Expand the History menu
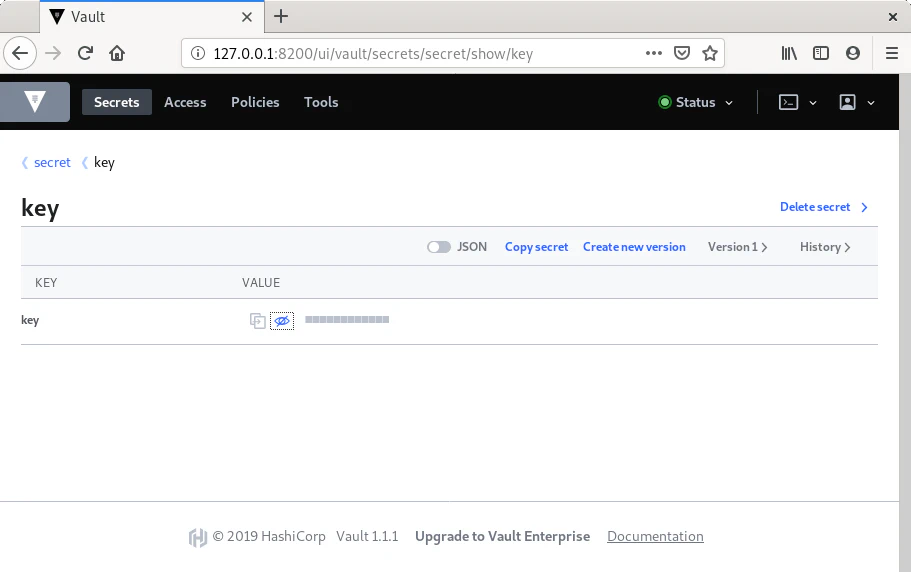Image resolution: width=911 pixels, height=572 pixels. pos(825,247)
